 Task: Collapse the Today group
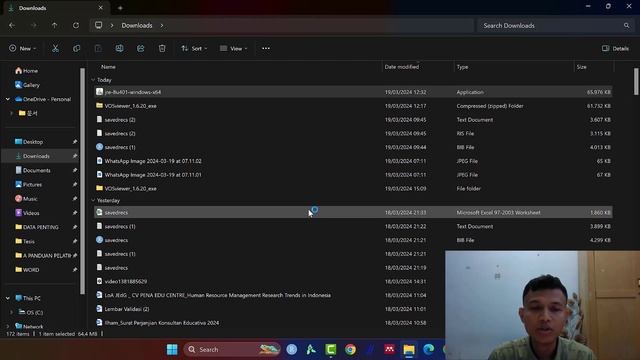pyautogui.click(x=93, y=80)
